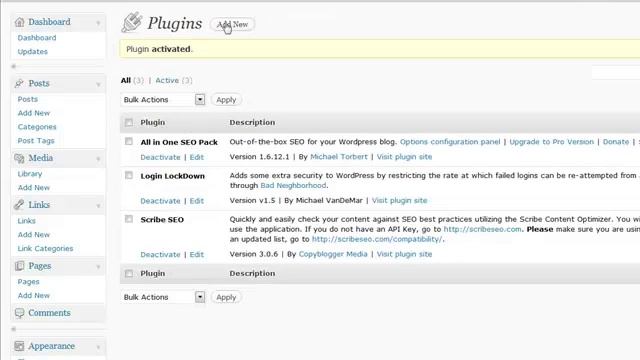This screenshot has height=360, width=640.
Task: Edit the All in One SEO Pack plugin
Action: click(196, 157)
